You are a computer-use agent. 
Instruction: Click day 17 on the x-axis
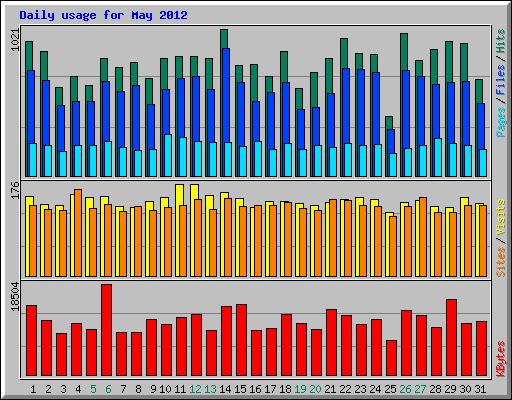pos(270,389)
